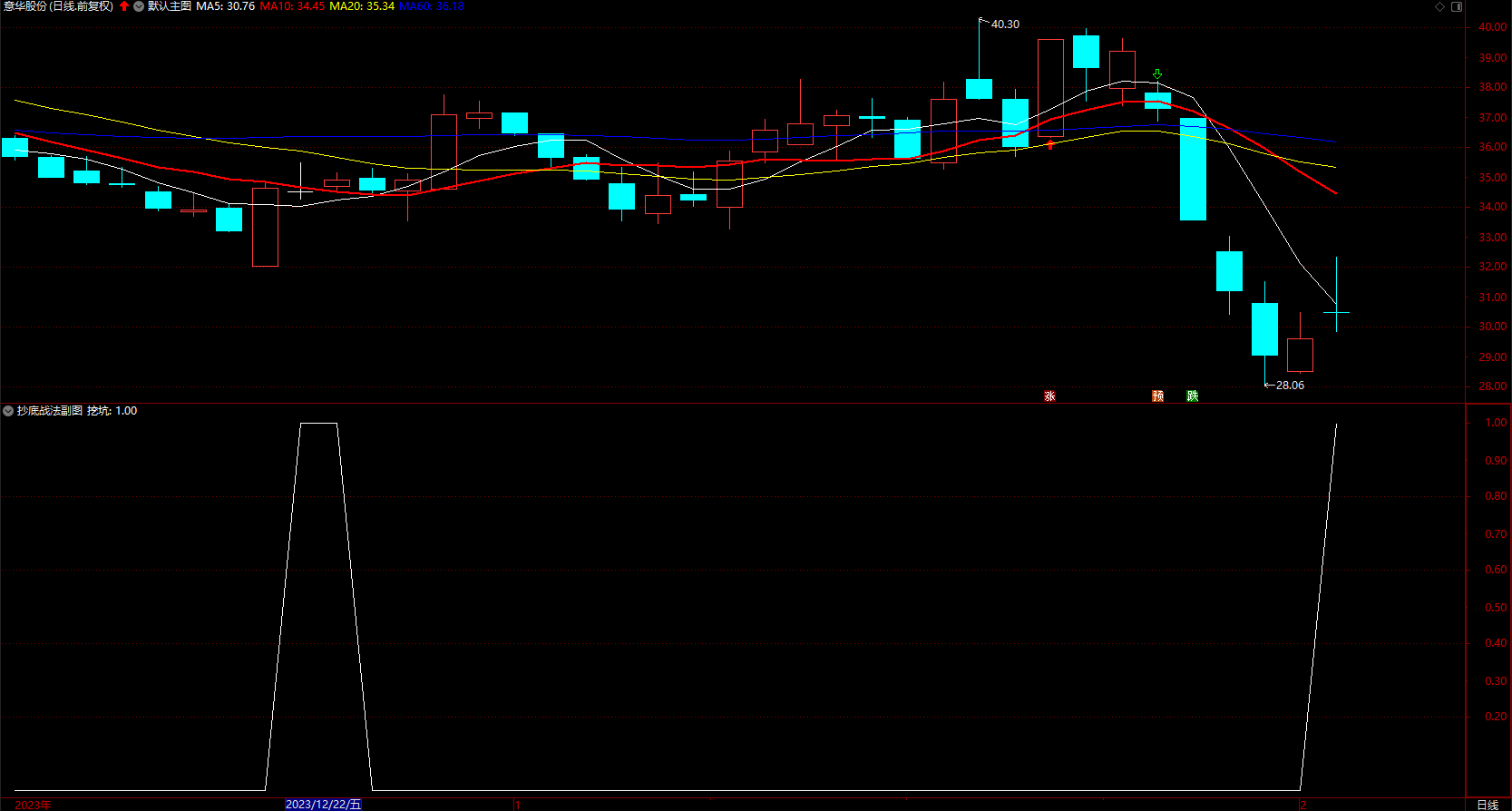The image size is (1512, 811).
Task: Click the MA60: 36.18 label
Action: coord(432,6)
